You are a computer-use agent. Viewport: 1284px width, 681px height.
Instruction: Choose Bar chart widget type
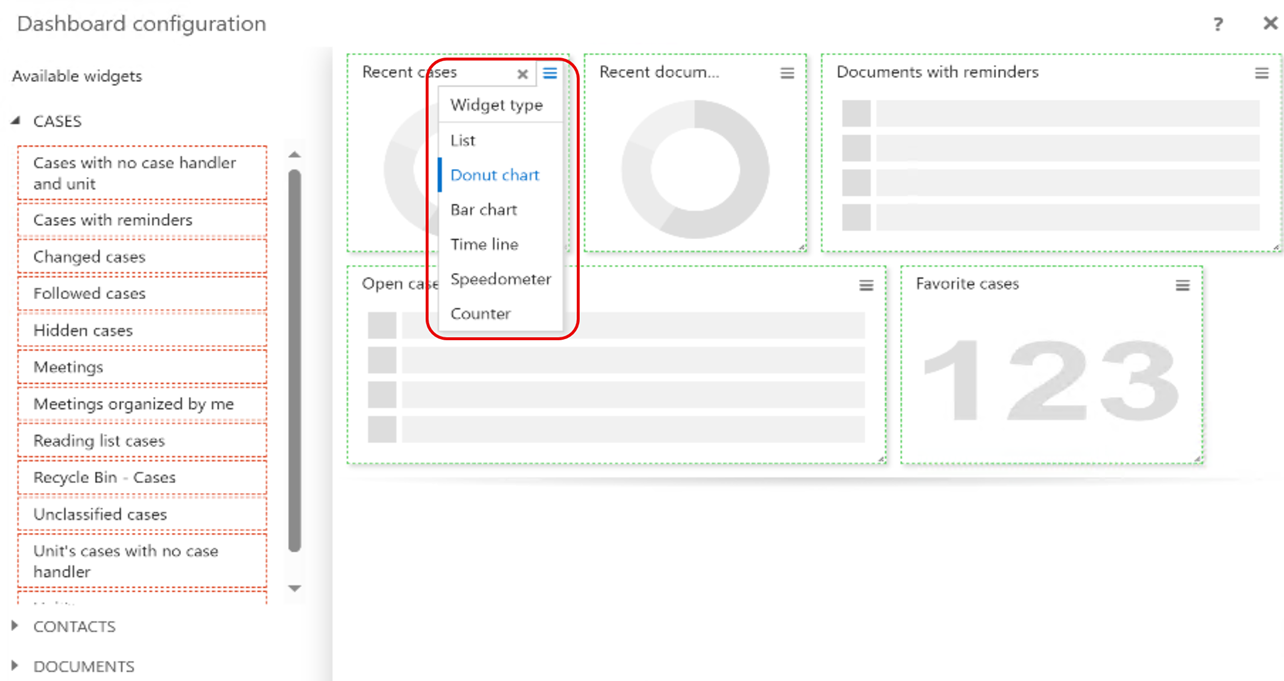(x=484, y=210)
